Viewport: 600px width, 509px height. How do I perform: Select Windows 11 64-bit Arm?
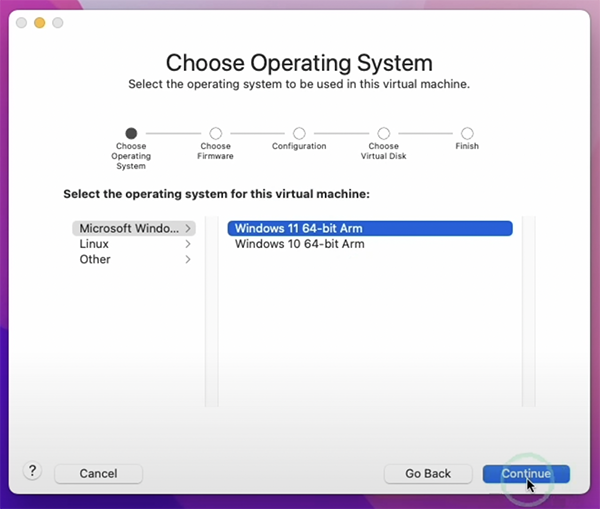point(370,228)
